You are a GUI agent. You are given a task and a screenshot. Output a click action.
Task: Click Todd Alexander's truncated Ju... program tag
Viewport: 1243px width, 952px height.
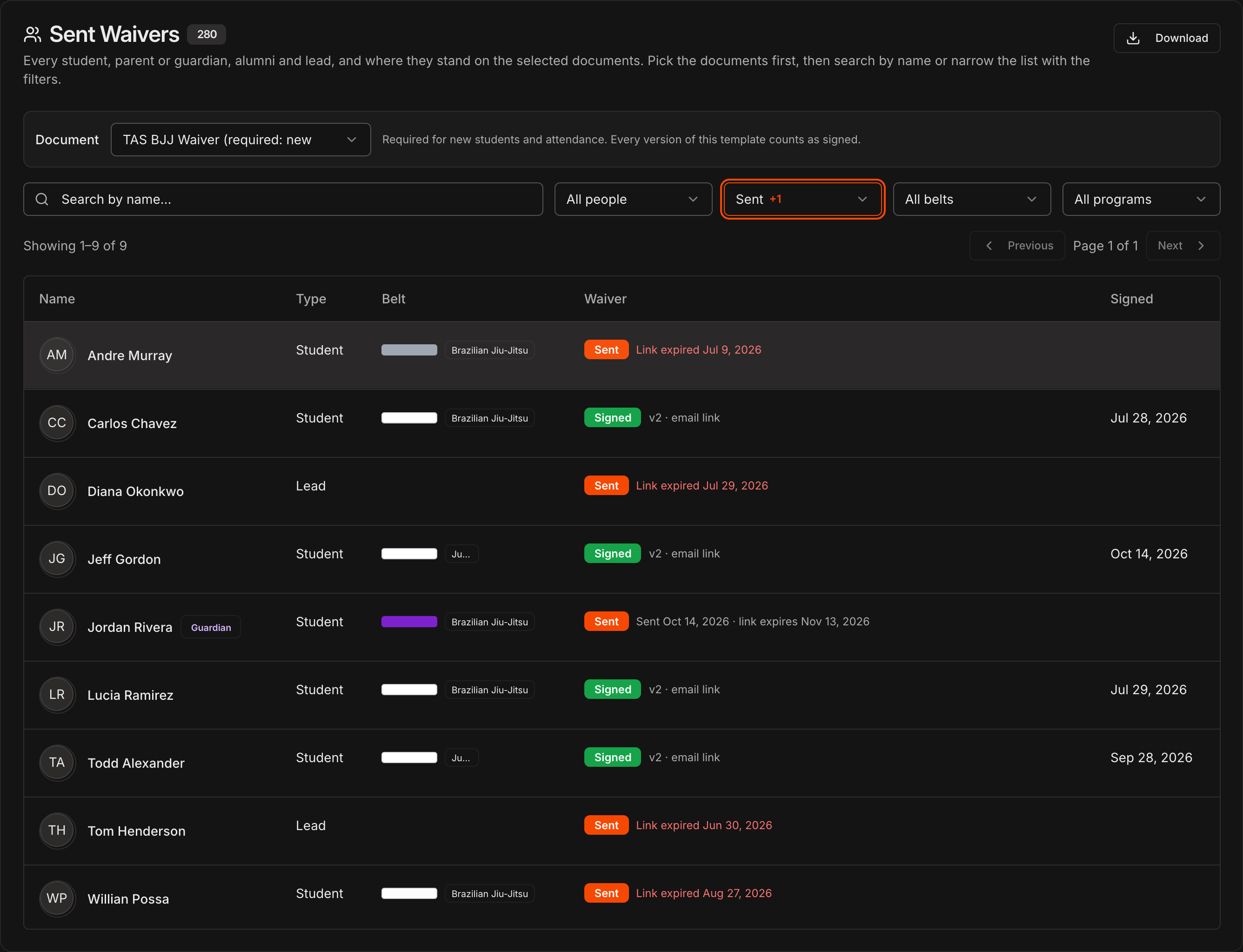(x=461, y=758)
